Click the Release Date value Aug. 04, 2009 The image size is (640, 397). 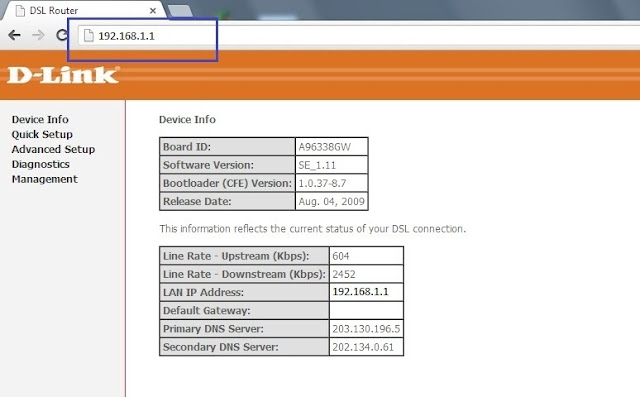click(x=331, y=202)
